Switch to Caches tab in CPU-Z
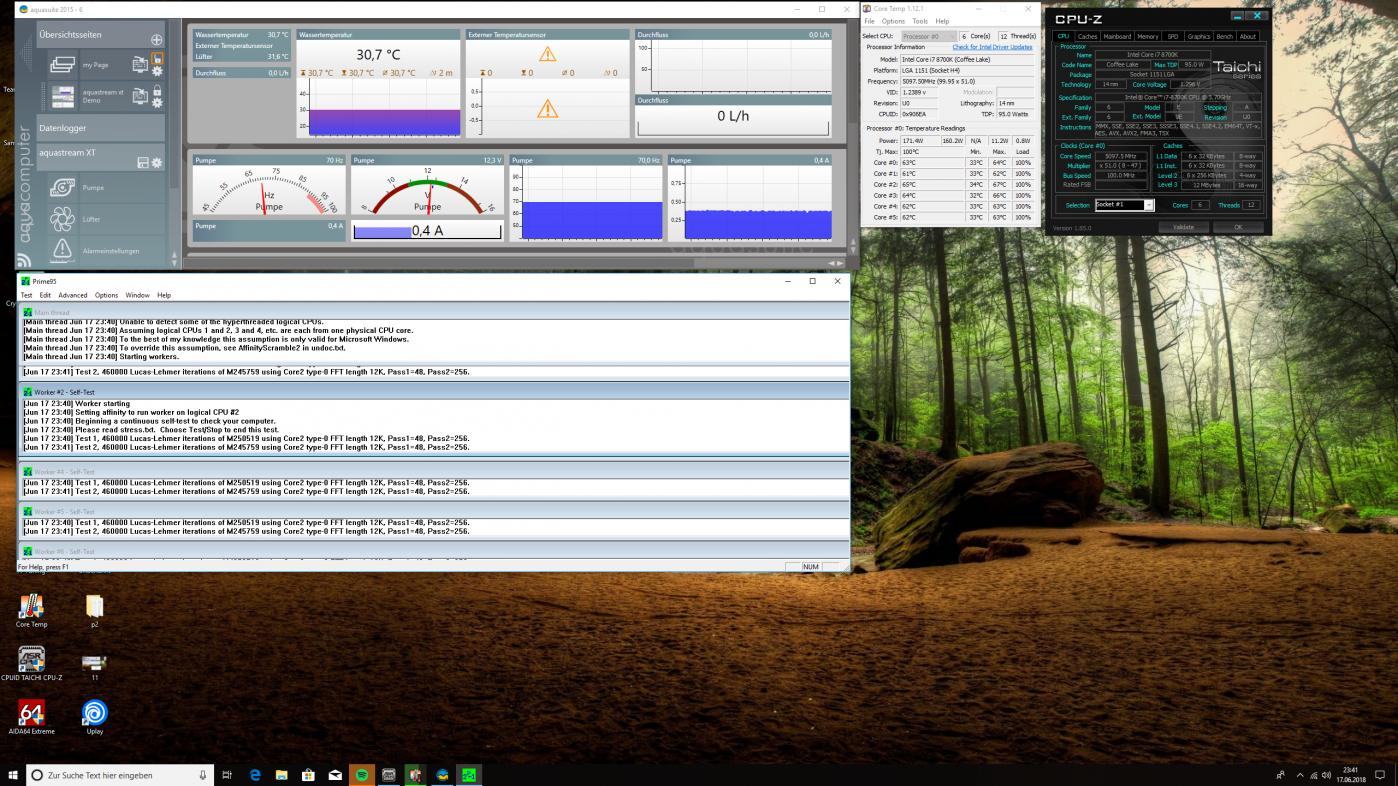 pos(1087,37)
